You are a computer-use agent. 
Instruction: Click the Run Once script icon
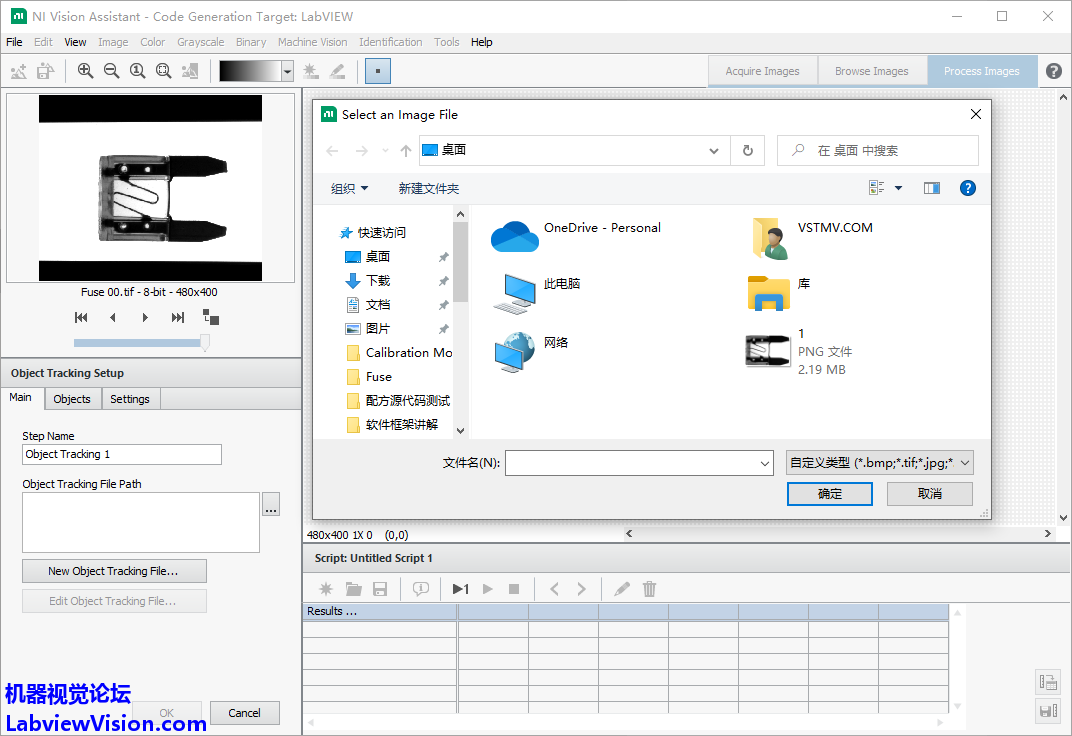(x=460, y=589)
